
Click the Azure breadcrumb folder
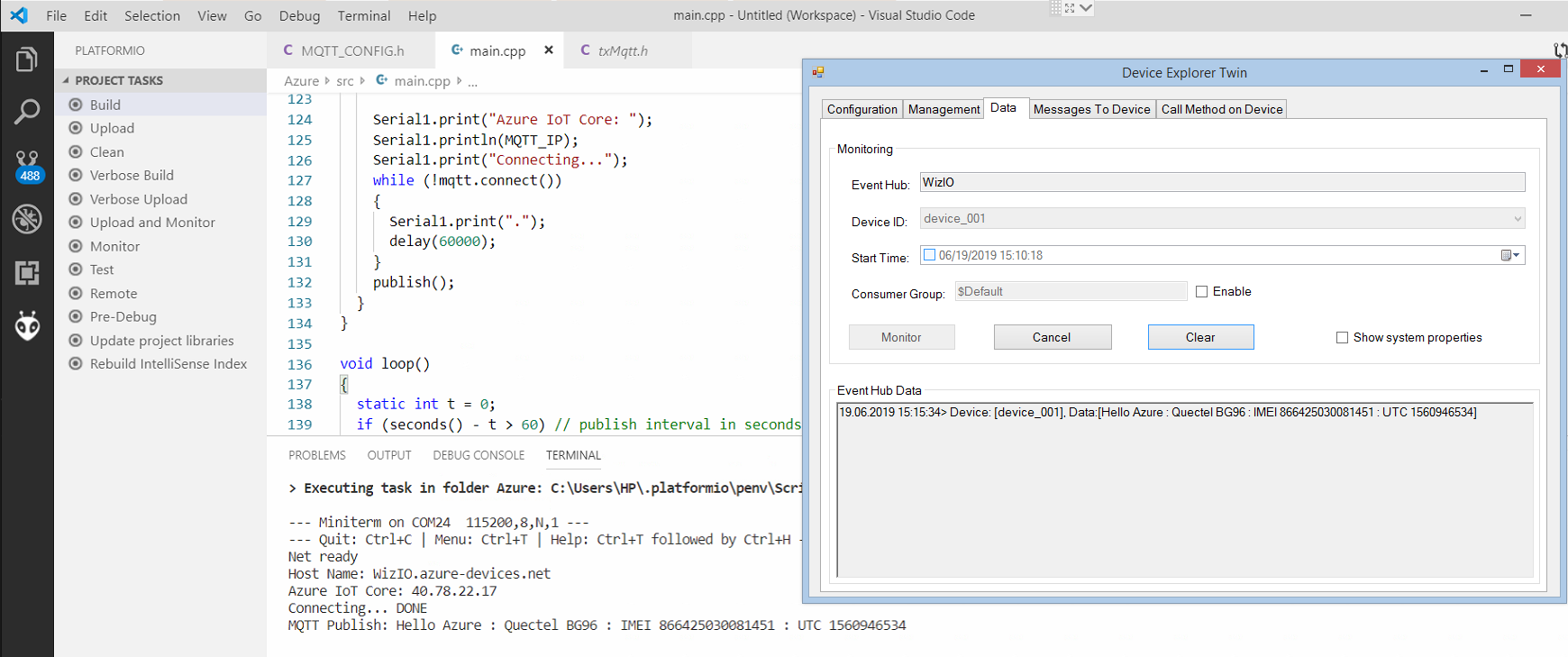click(302, 81)
